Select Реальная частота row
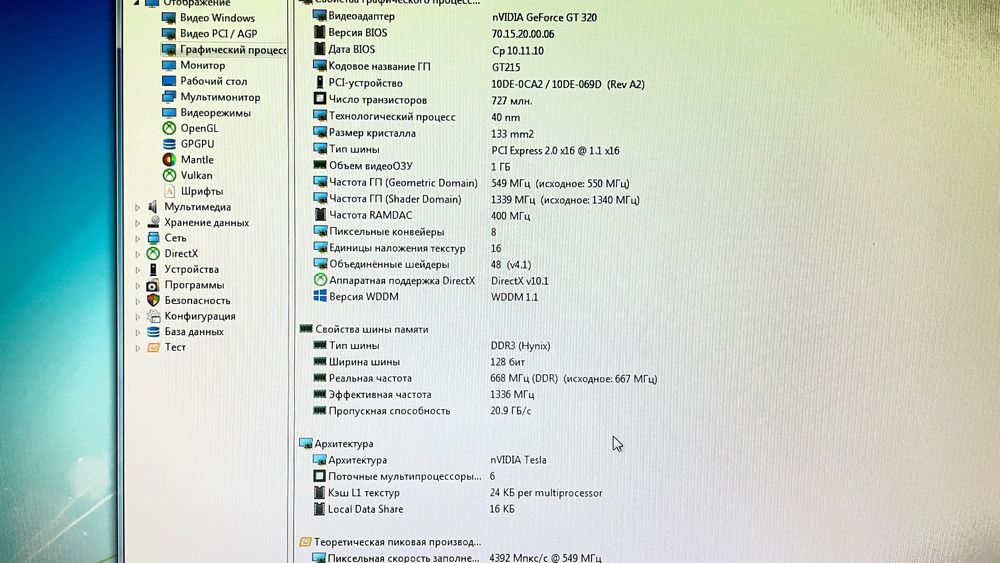The width and height of the screenshot is (1000, 563). tap(485, 378)
